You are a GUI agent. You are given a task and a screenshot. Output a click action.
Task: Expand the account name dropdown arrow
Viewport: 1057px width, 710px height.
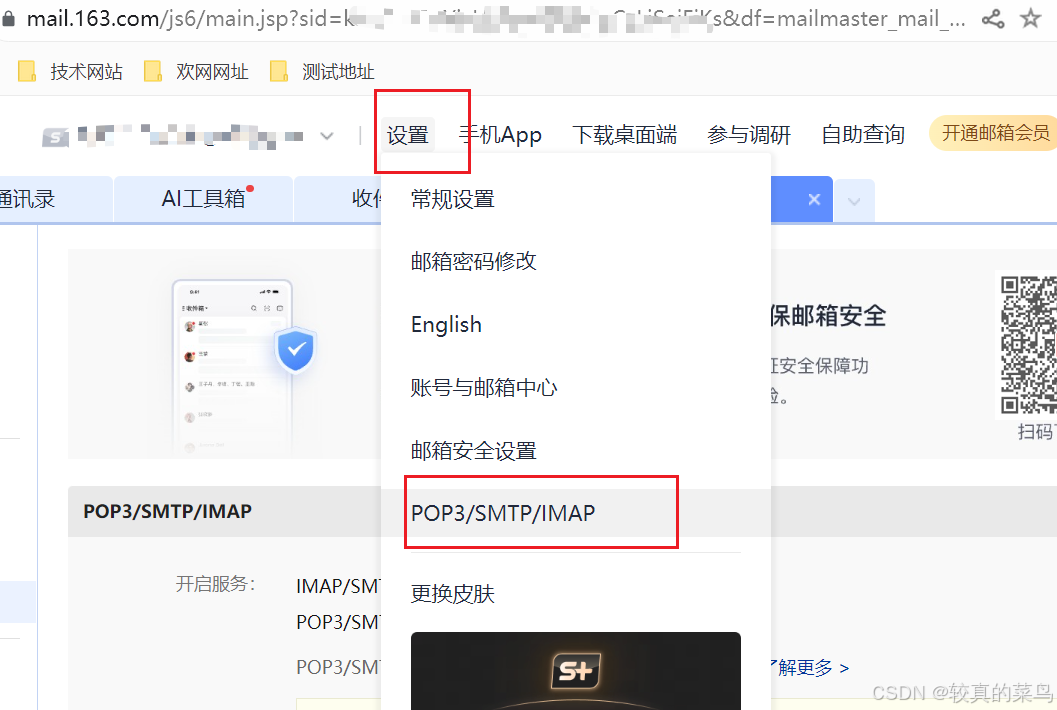coord(327,136)
